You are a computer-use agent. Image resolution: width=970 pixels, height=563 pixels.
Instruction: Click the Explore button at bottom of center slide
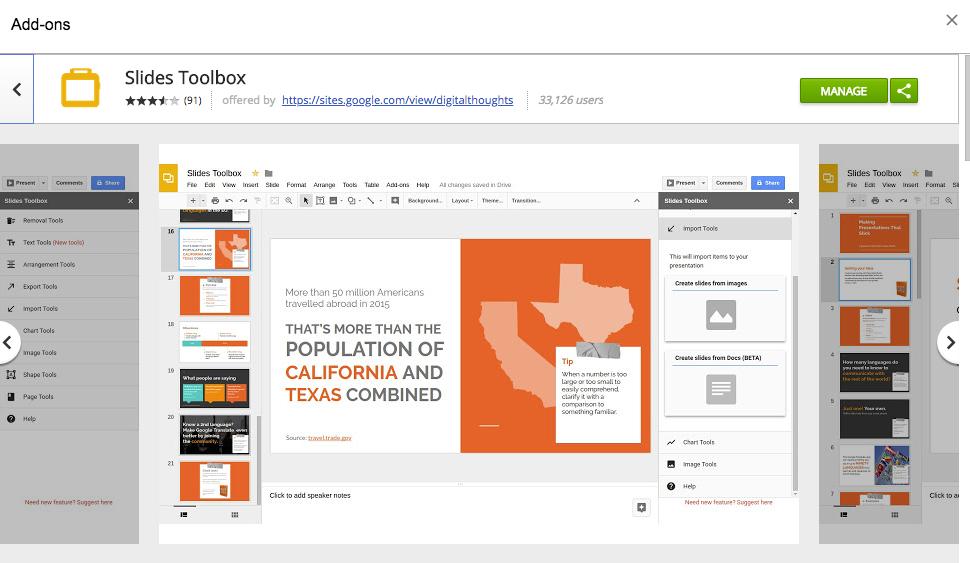[x=642, y=507]
